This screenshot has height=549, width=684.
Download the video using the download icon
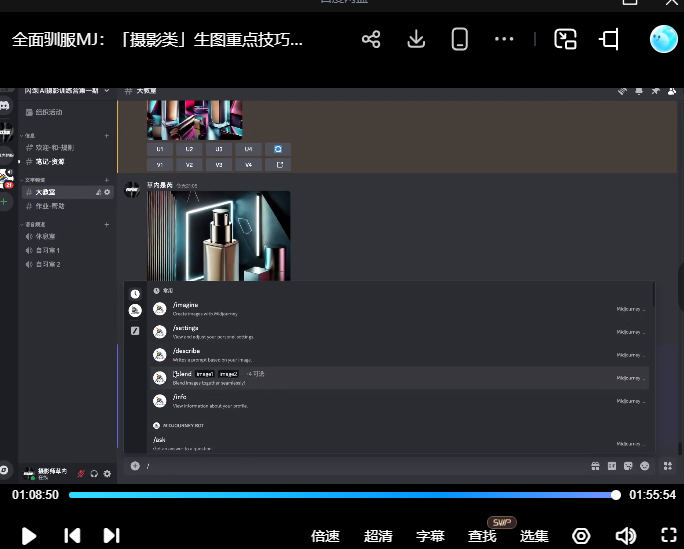pyautogui.click(x=417, y=40)
